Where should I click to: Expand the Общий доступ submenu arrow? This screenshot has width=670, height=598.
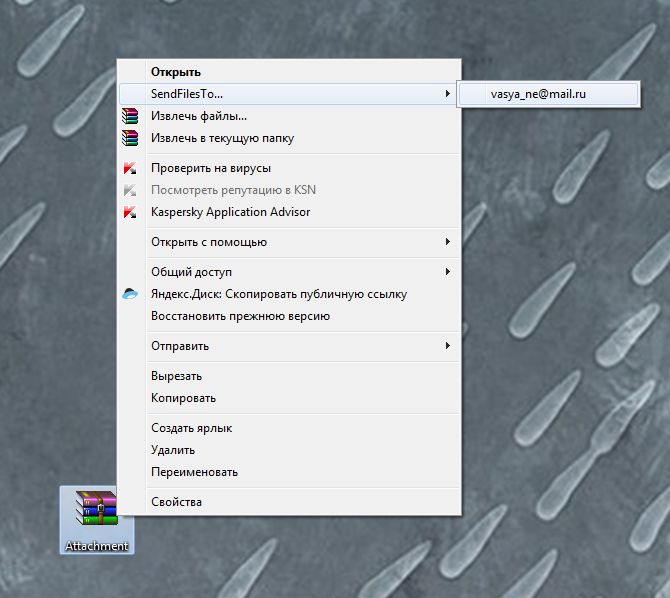click(x=447, y=272)
